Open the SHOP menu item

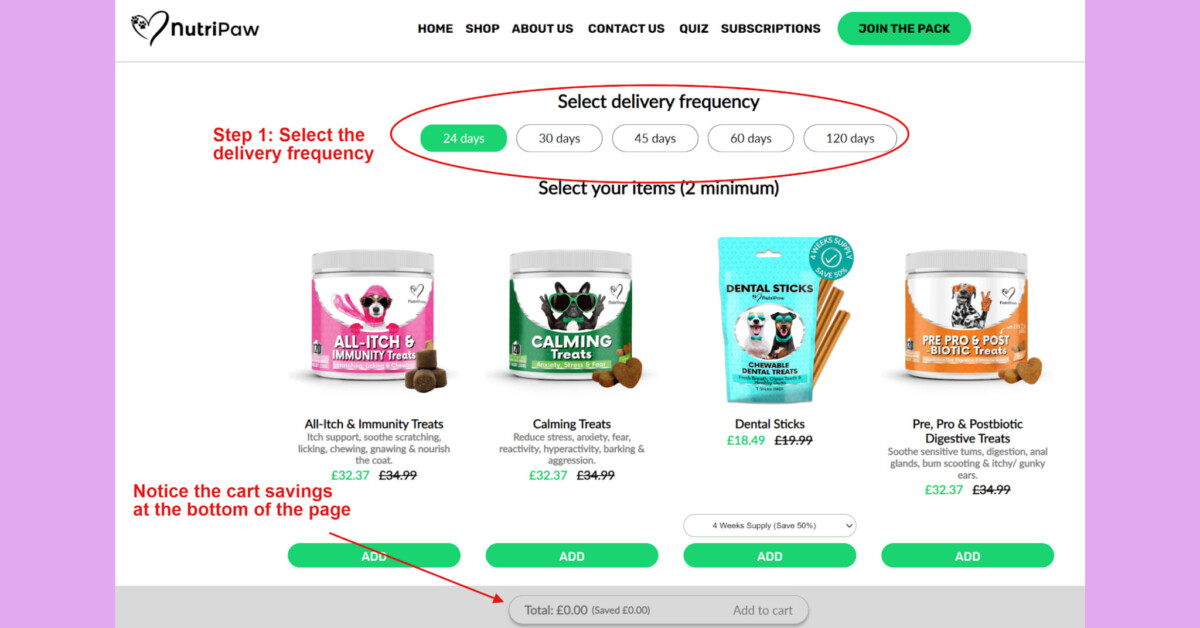482,29
